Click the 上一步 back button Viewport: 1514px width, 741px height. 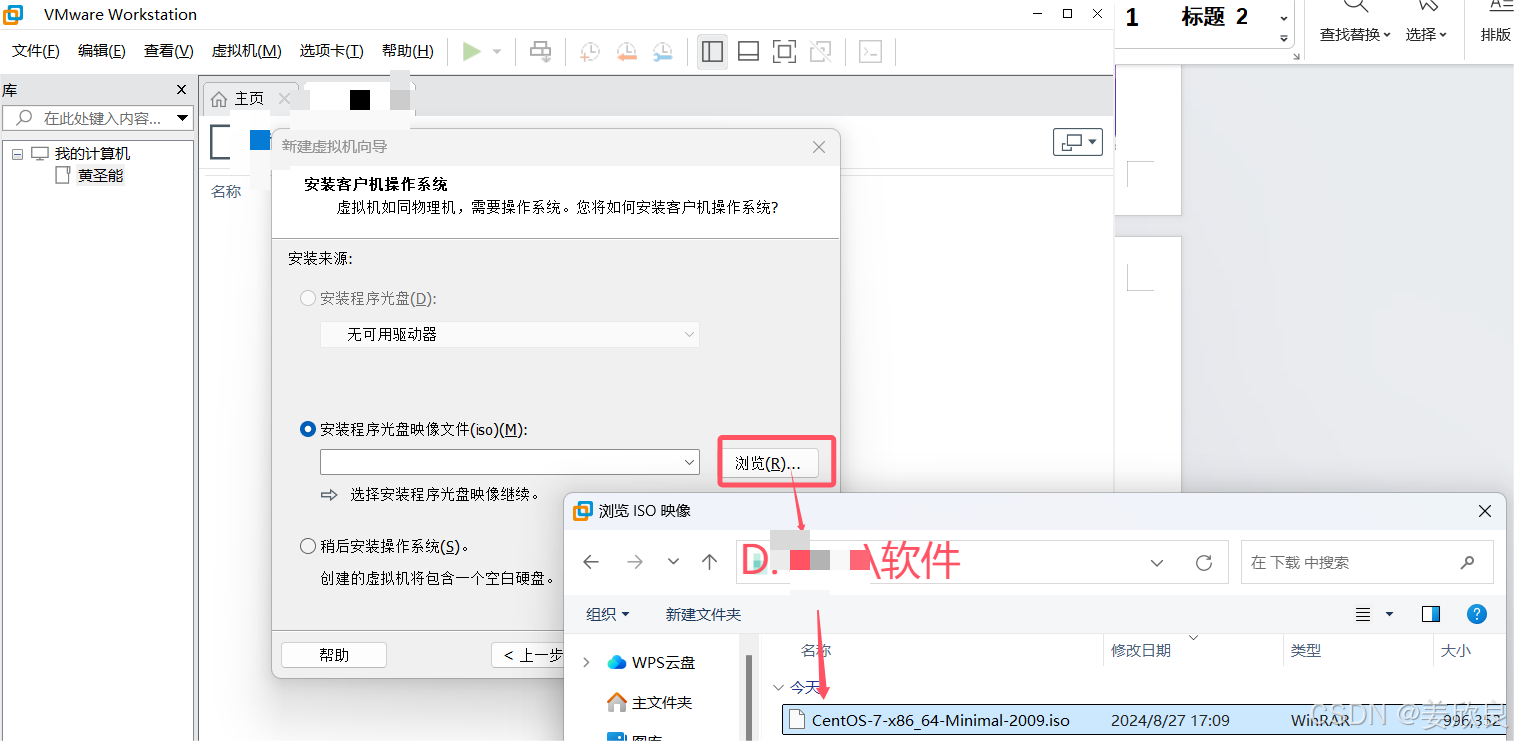click(x=530, y=655)
